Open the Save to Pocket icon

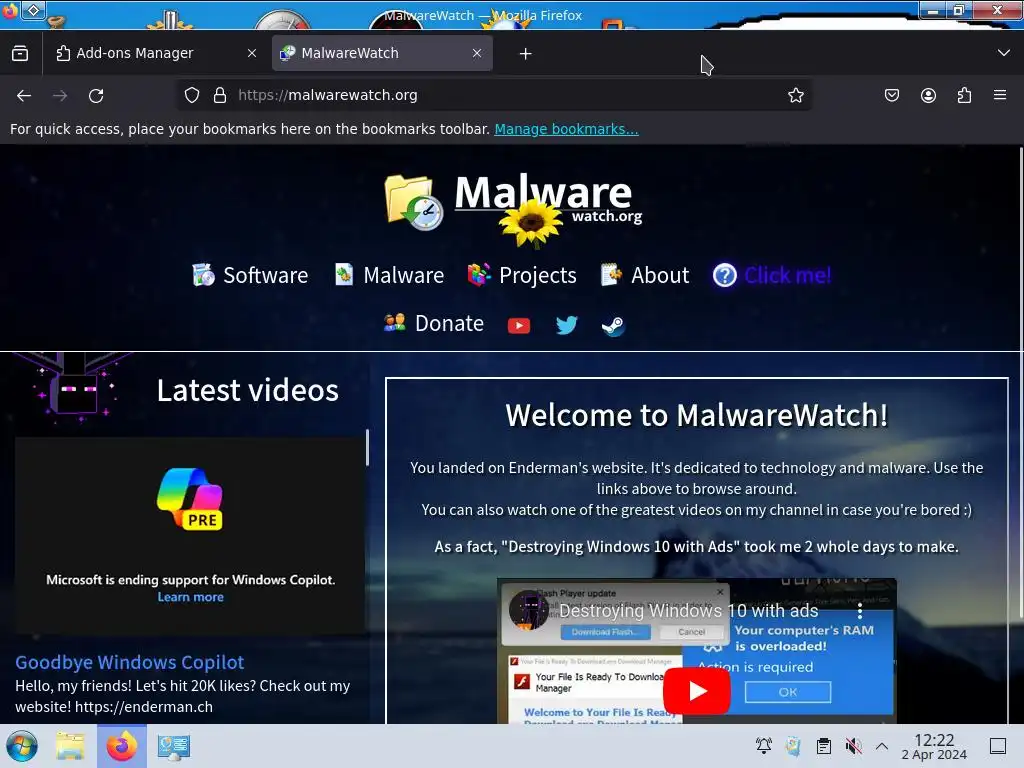[891, 95]
